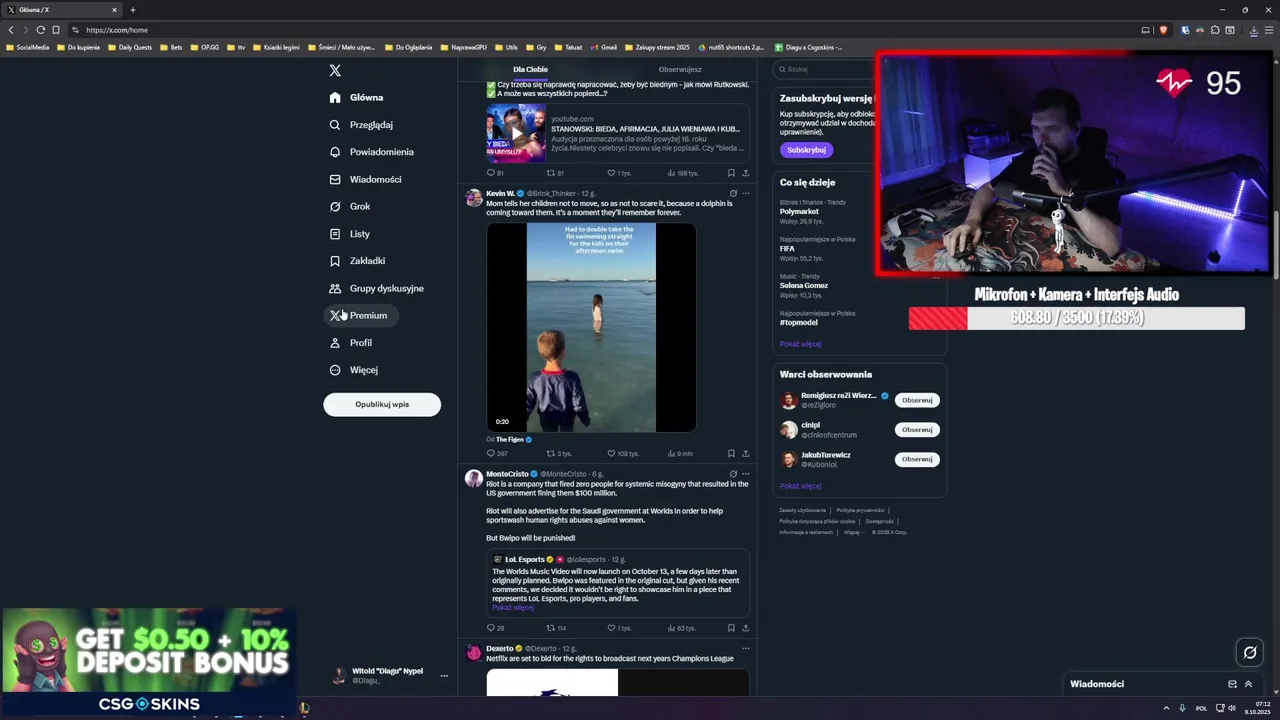
Task: Switch to Dla Ciebie tab
Action: (530, 70)
